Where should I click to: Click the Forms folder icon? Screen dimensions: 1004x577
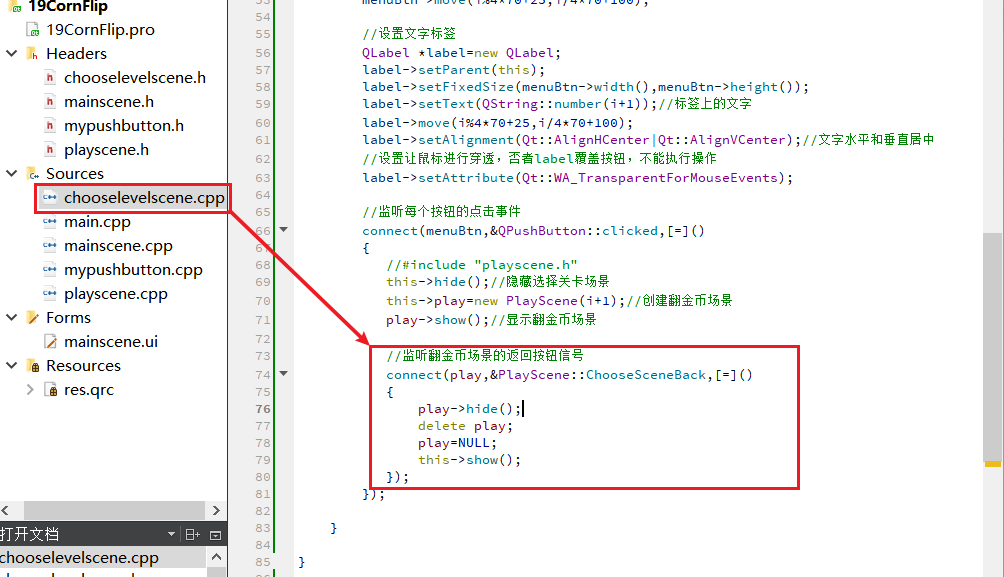tap(33, 318)
